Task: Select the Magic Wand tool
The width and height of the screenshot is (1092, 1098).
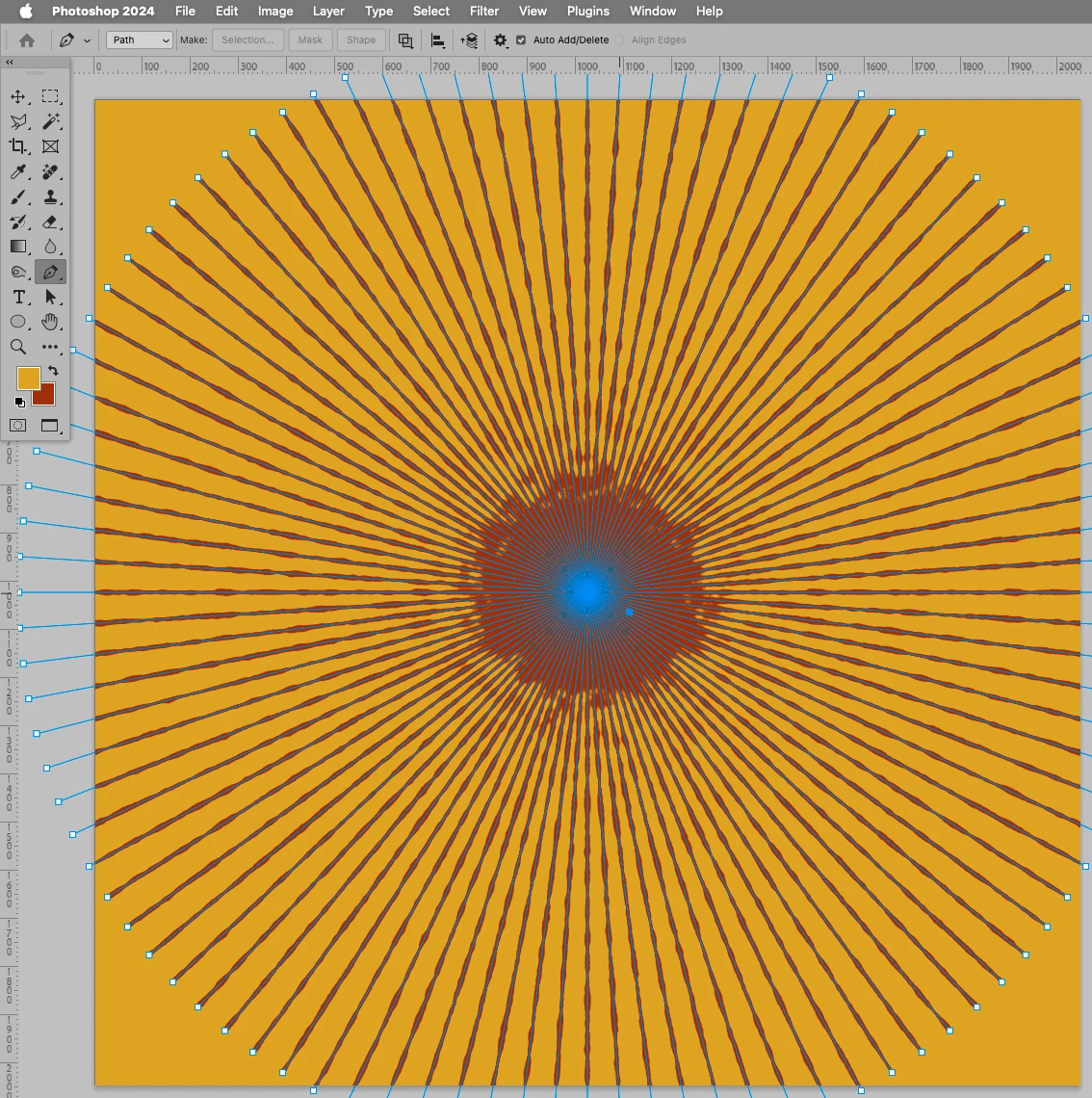Action: click(50, 122)
